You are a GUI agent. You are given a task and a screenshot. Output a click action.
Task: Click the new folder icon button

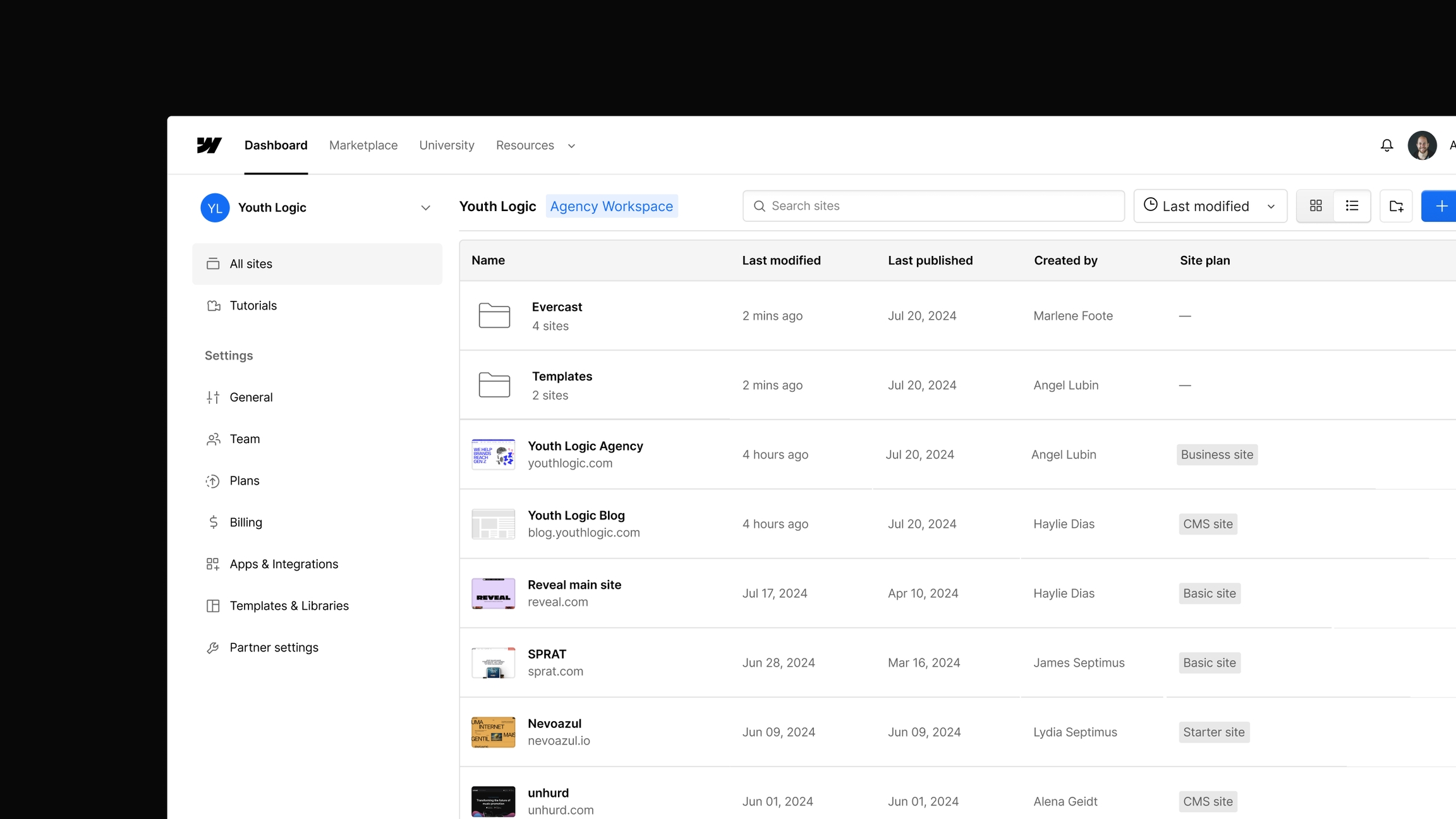pyautogui.click(x=1396, y=206)
